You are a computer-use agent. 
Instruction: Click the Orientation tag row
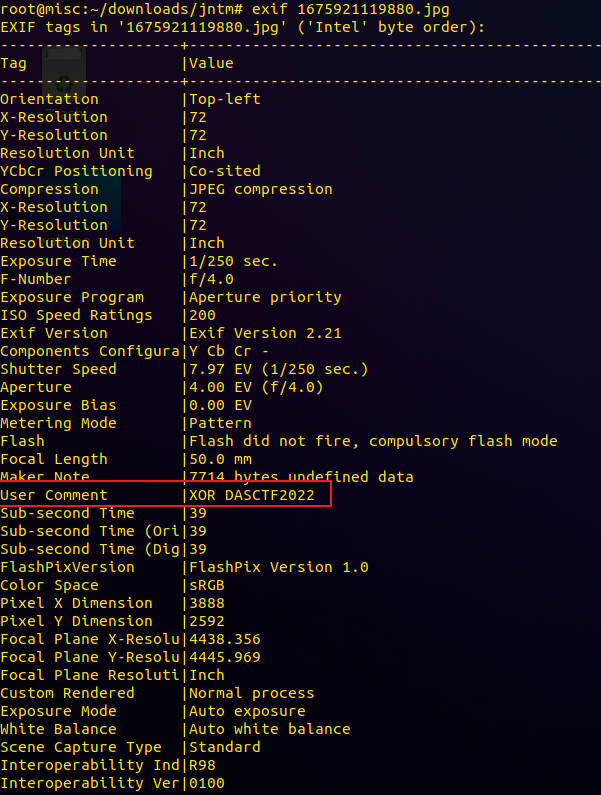[50, 99]
